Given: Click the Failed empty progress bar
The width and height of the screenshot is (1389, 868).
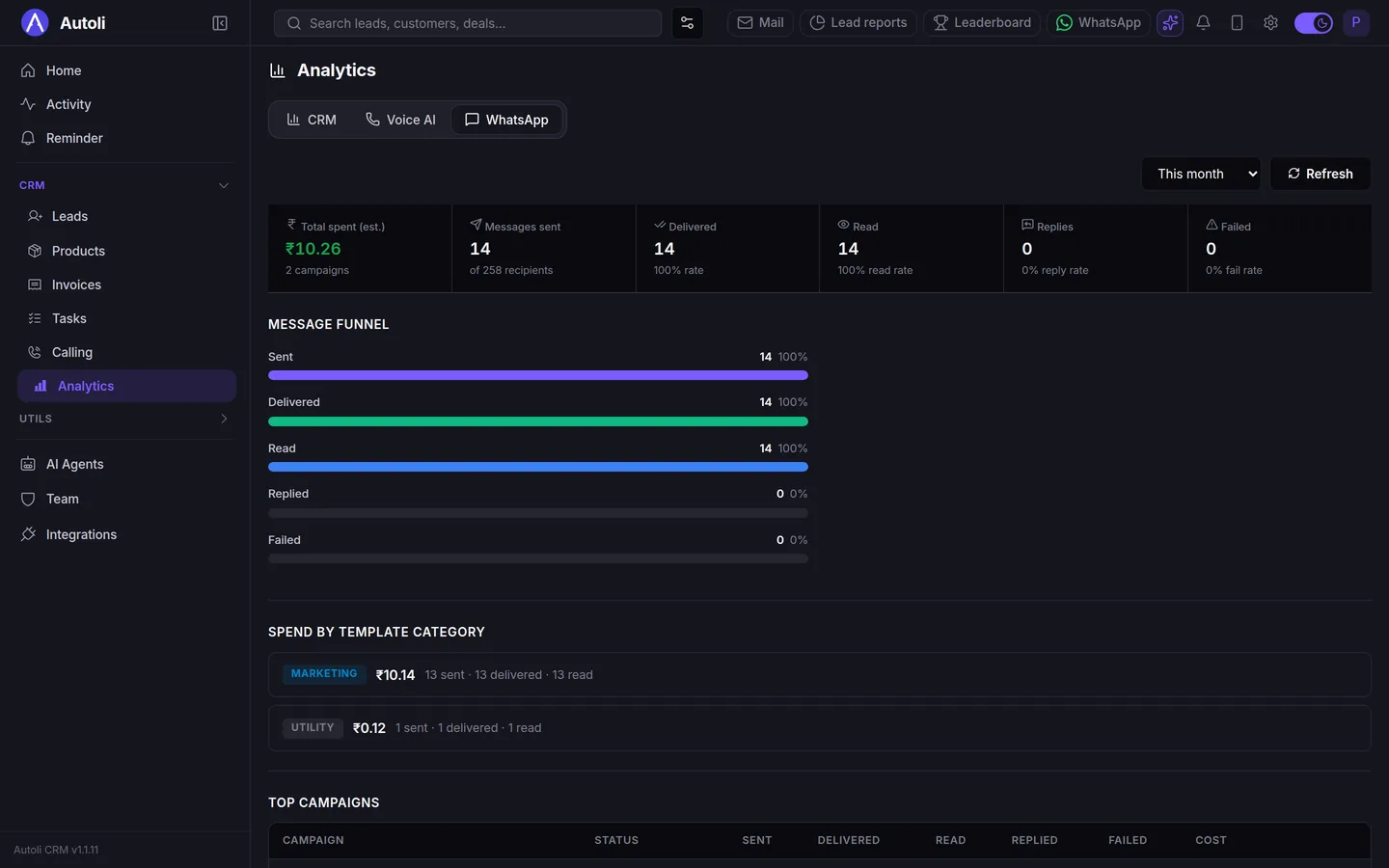Looking at the screenshot, I should [538, 558].
